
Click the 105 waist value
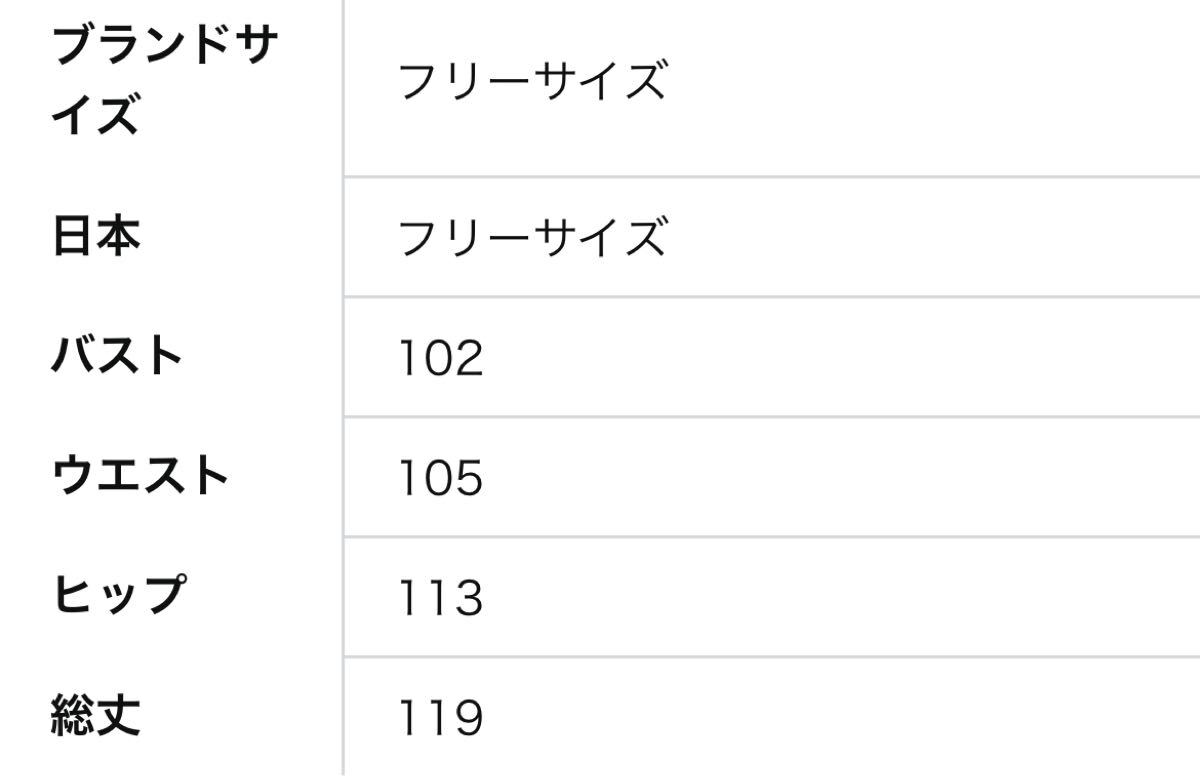pyautogui.click(x=441, y=477)
